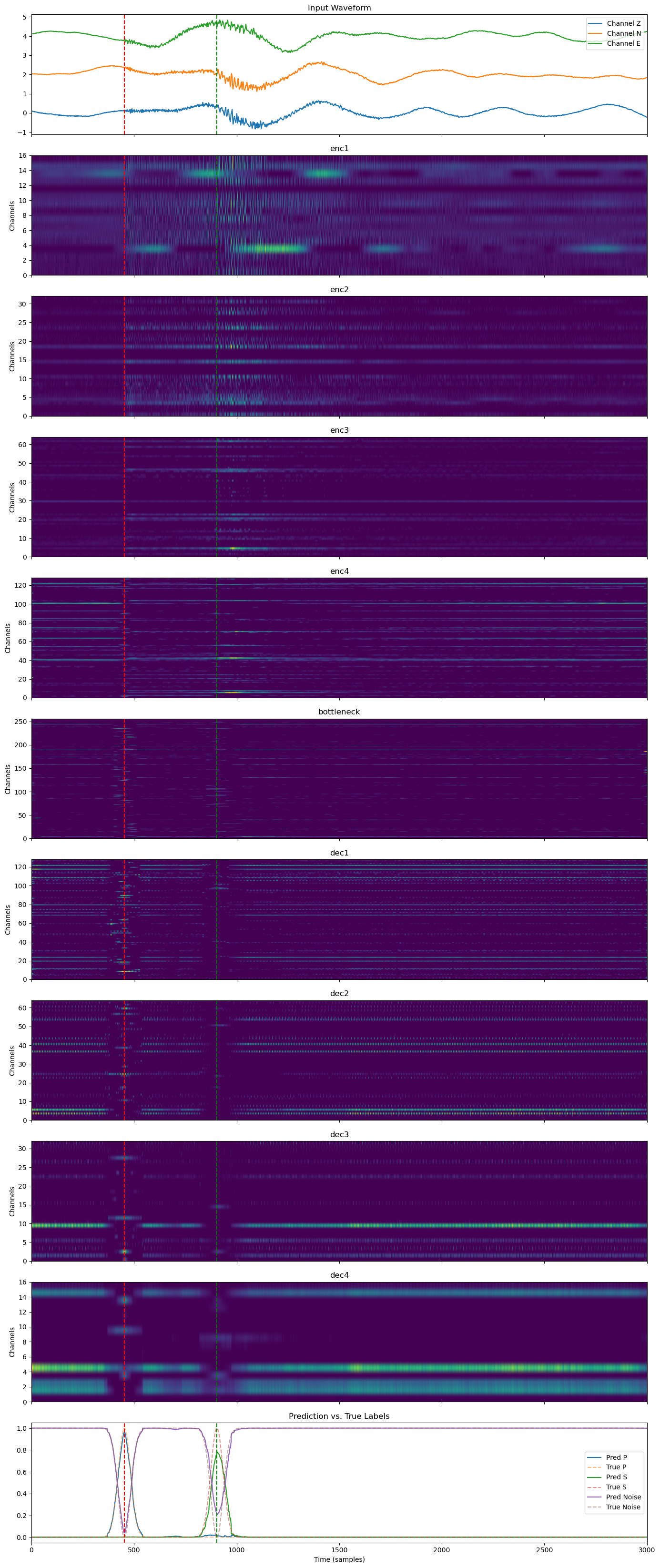Click the 'dec1' subplot title
This screenshot has width=660, height=1568.
339,853
